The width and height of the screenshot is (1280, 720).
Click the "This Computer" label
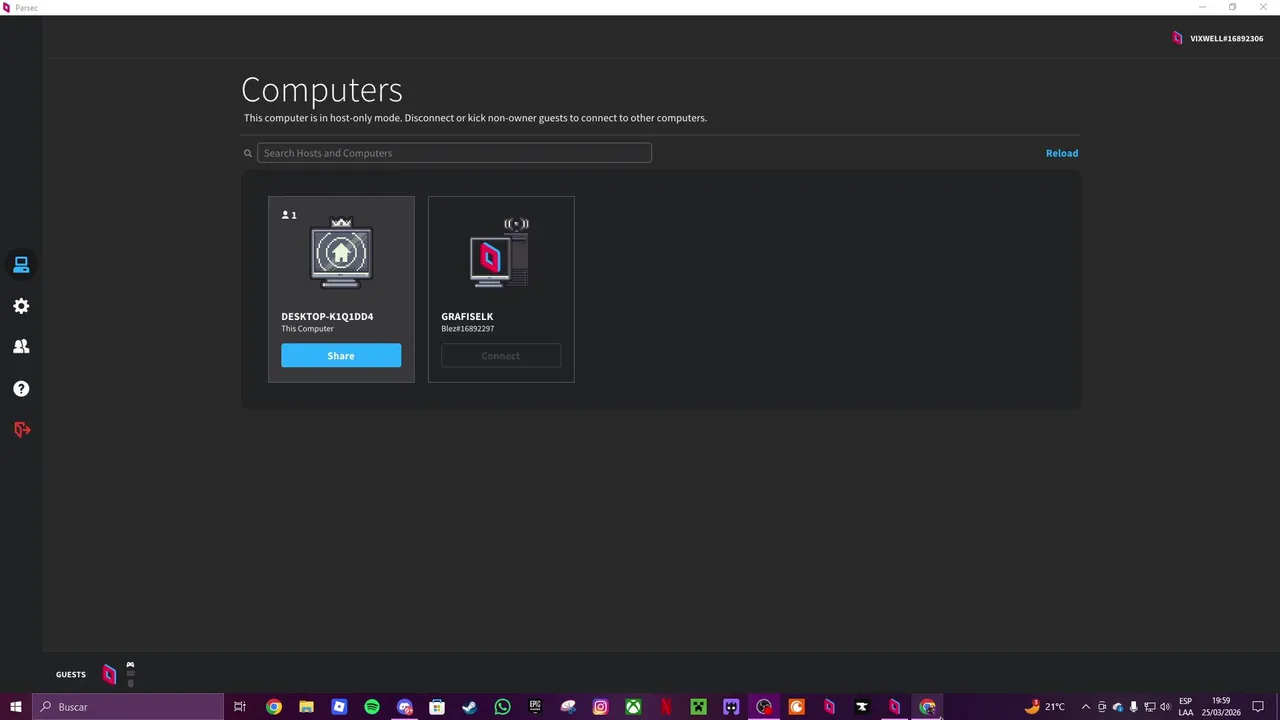point(307,329)
